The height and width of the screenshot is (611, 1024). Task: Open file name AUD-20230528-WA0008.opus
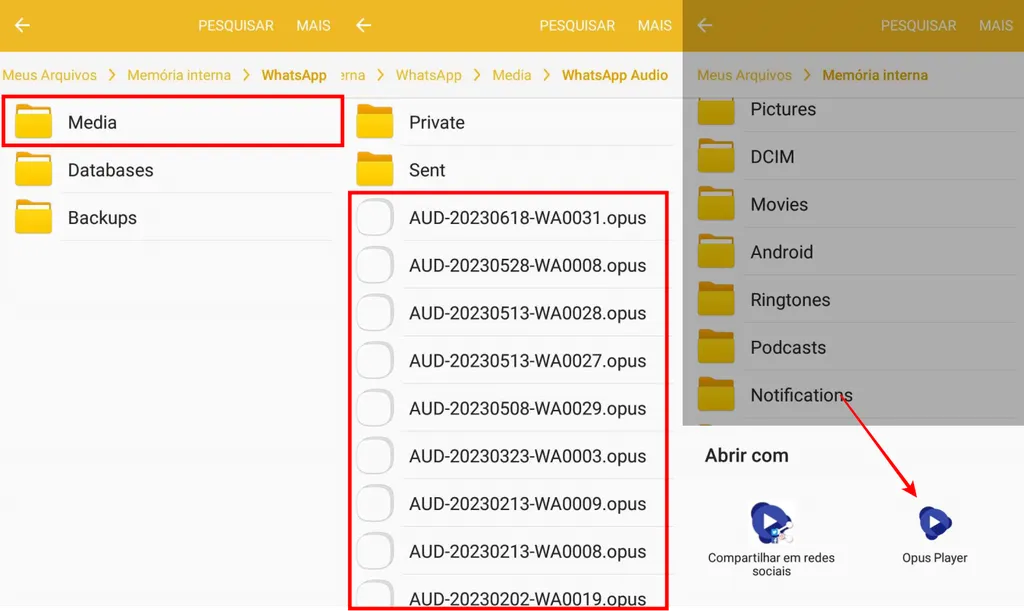coord(528,265)
